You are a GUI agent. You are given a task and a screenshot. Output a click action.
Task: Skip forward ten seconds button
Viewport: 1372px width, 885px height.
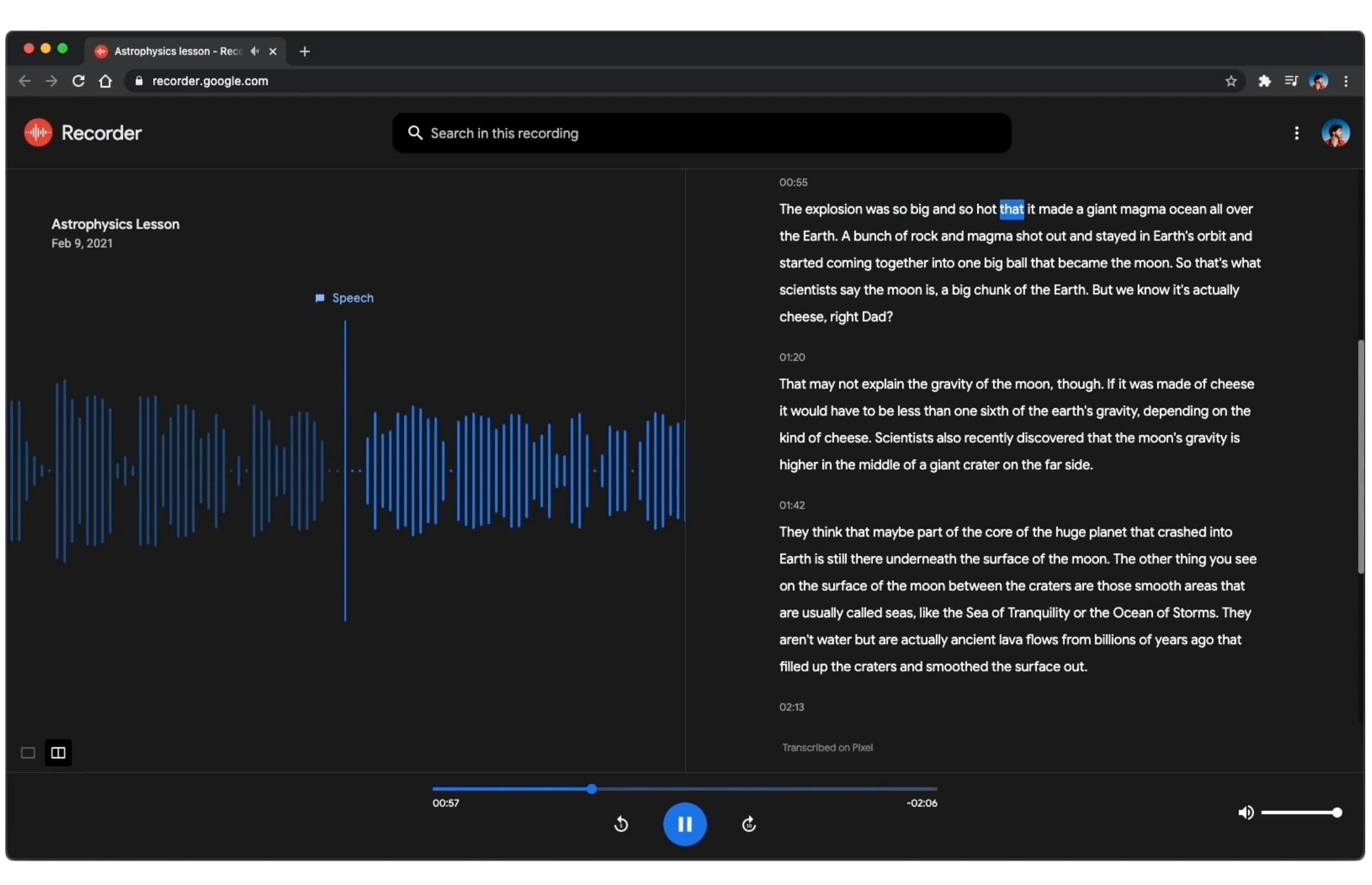click(748, 824)
